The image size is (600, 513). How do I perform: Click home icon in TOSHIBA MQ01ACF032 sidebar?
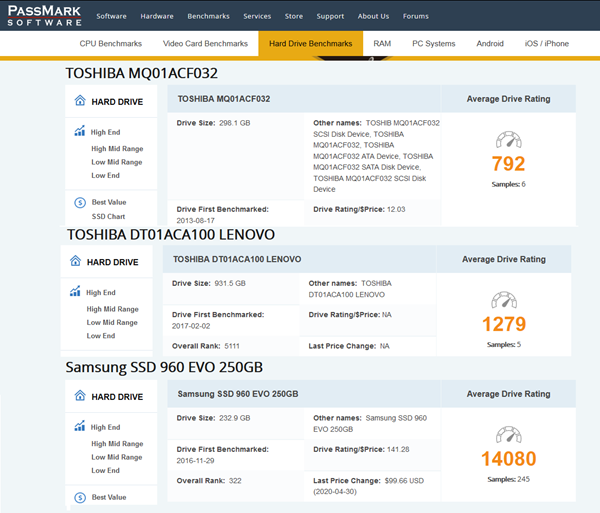pos(80,101)
